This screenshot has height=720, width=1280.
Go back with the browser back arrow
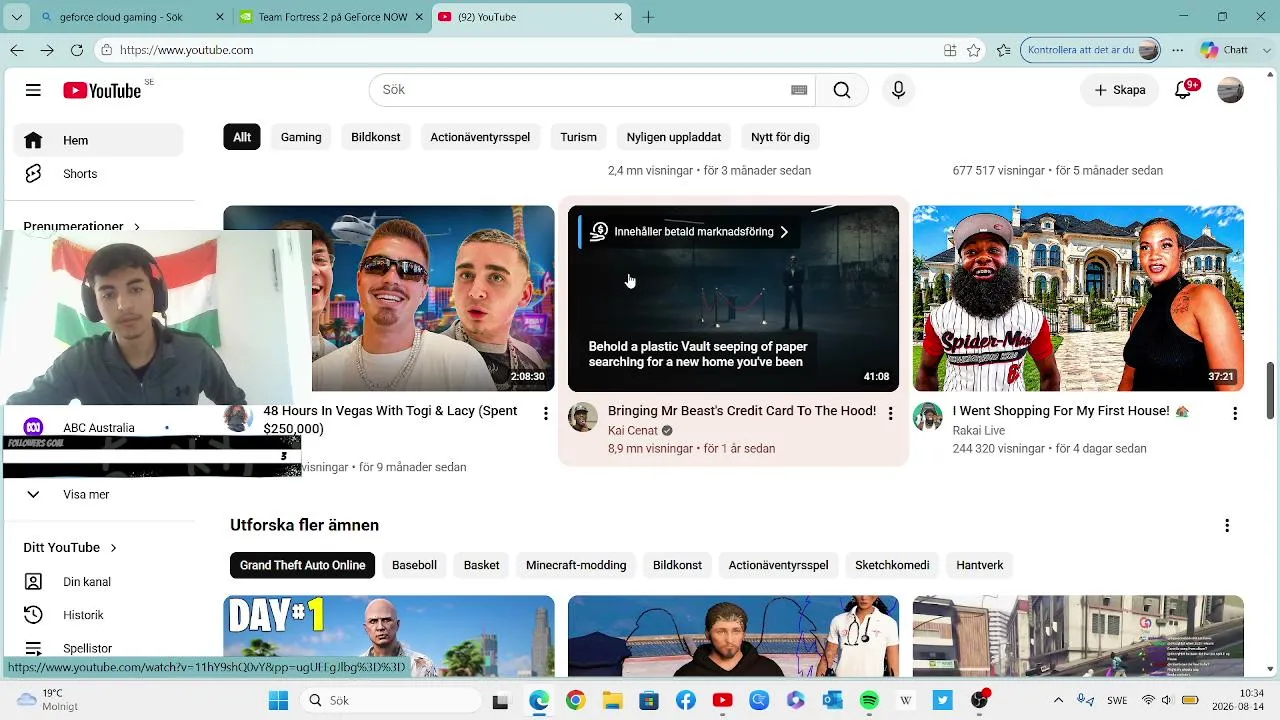coord(17,50)
